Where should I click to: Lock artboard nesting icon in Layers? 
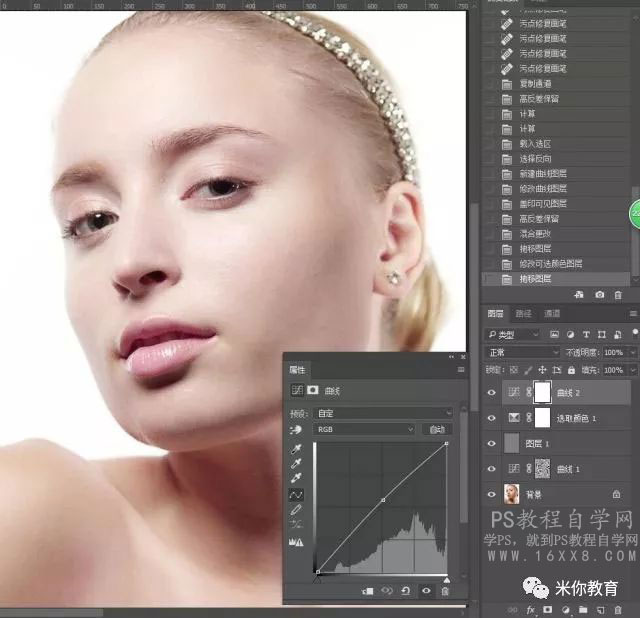coord(557,370)
